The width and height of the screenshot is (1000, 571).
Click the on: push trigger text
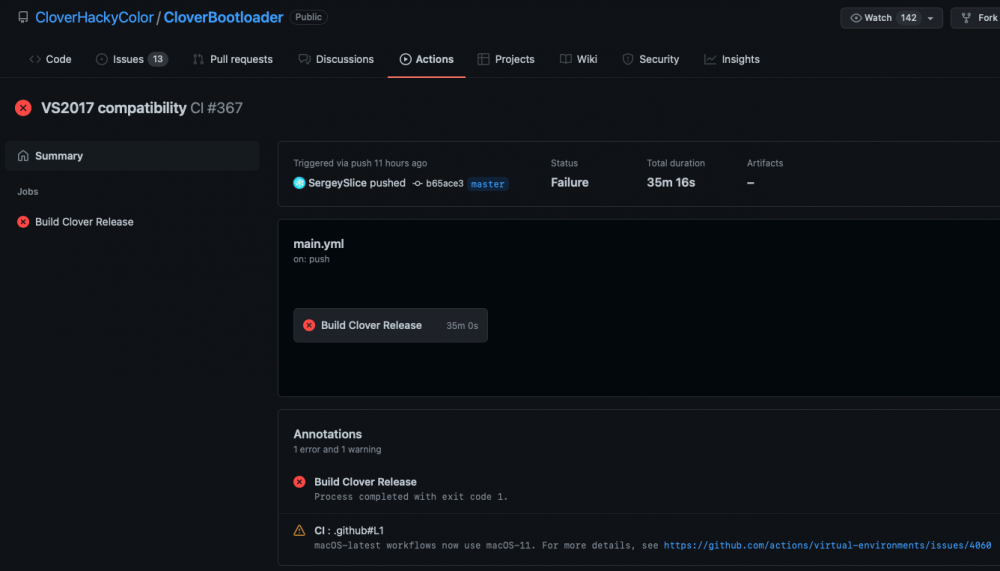pos(311,259)
